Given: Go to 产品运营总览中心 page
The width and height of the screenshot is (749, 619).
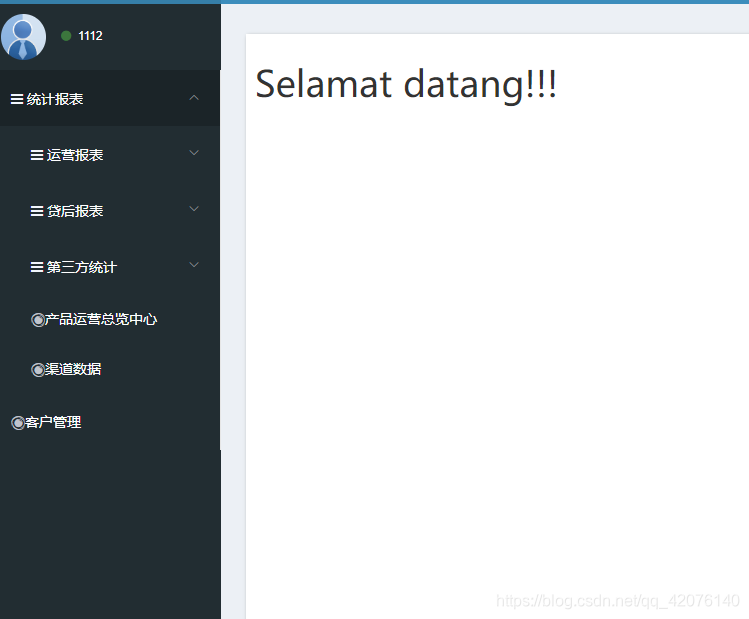Looking at the screenshot, I should pyautogui.click(x=101, y=319).
